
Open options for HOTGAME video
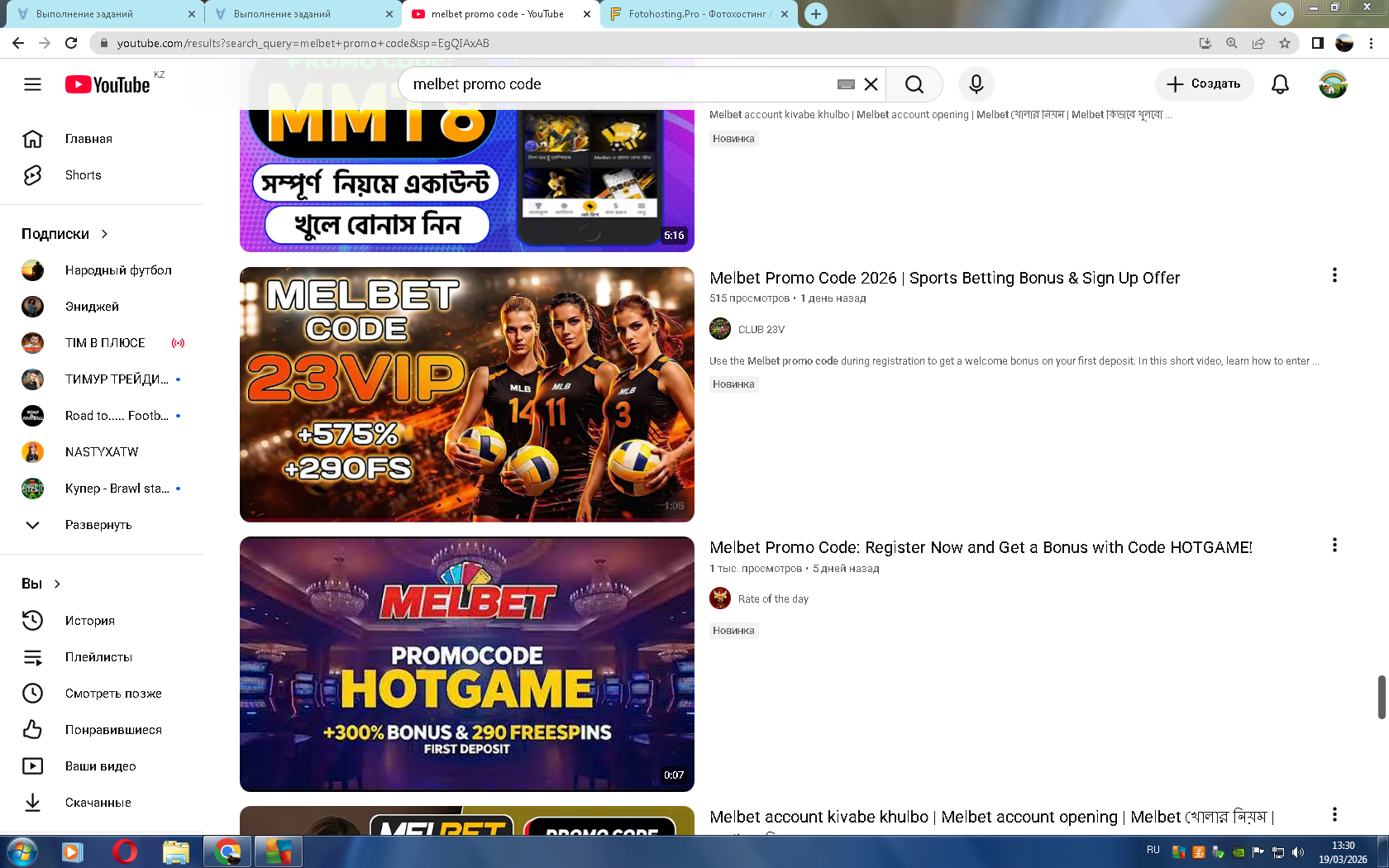[1334, 545]
